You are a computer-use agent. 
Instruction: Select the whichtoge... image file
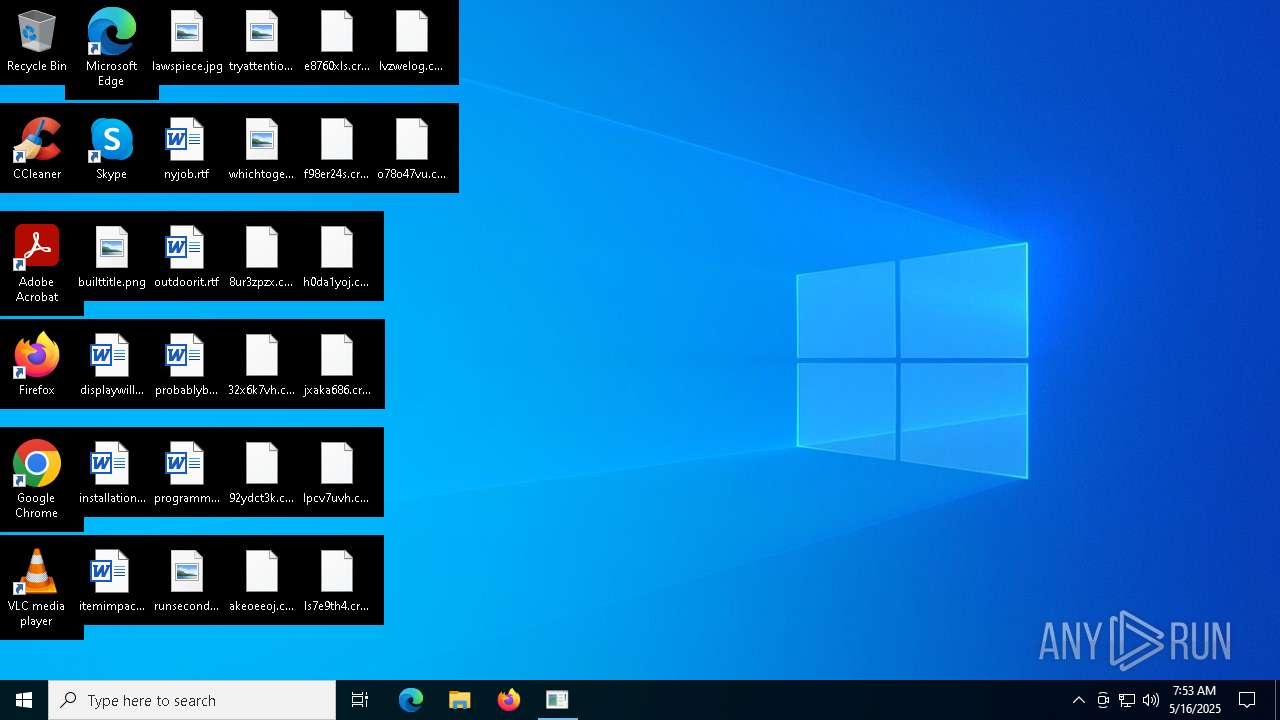tap(261, 150)
